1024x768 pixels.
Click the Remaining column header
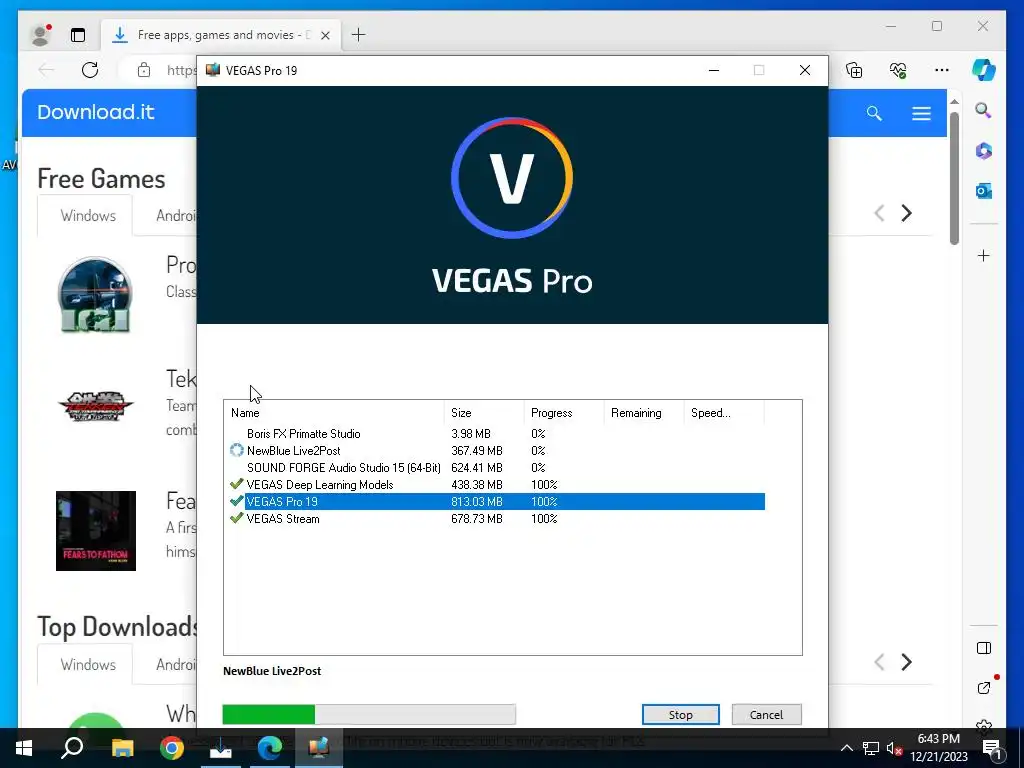(643, 413)
